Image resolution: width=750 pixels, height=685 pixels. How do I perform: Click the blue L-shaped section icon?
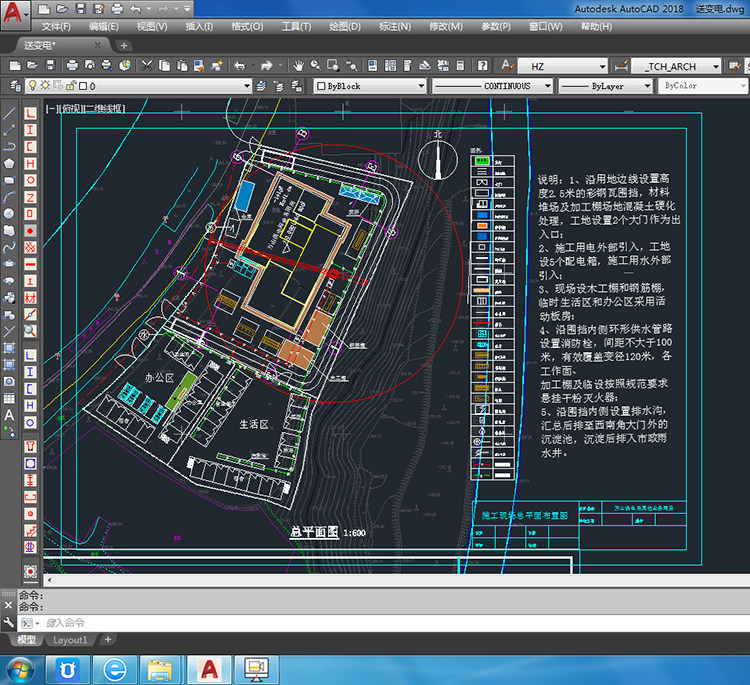pyautogui.click(x=30, y=355)
